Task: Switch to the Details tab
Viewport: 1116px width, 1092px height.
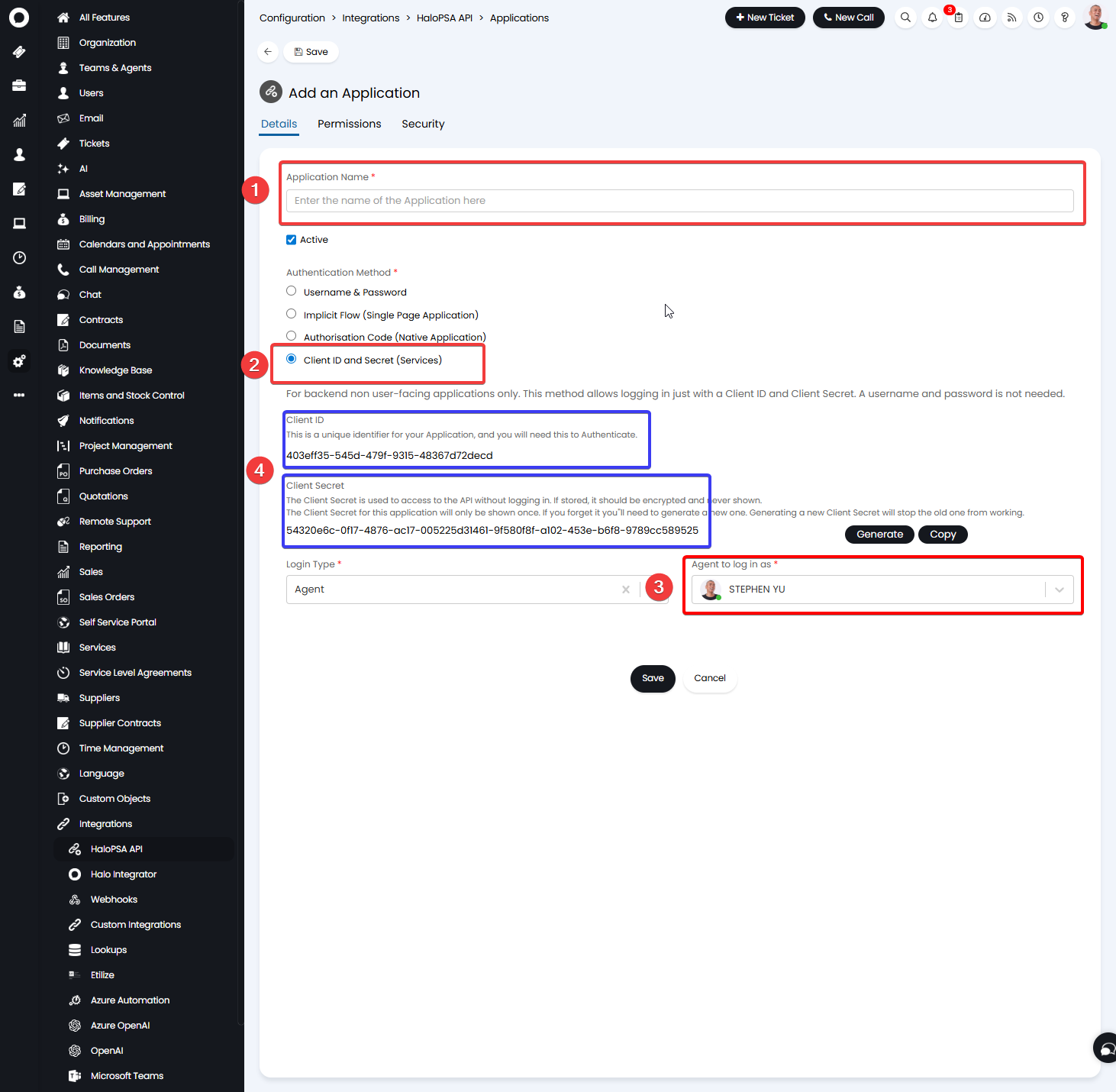Action: (279, 124)
